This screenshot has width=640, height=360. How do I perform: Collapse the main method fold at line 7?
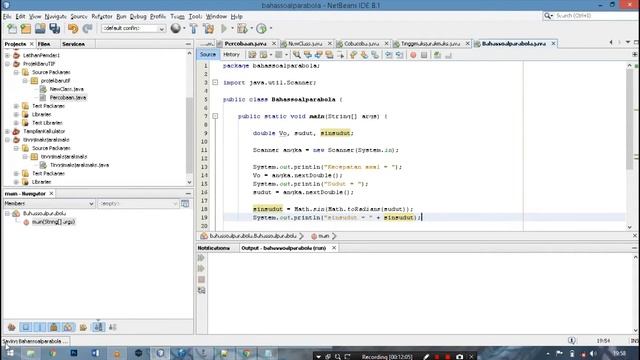(215, 116)
